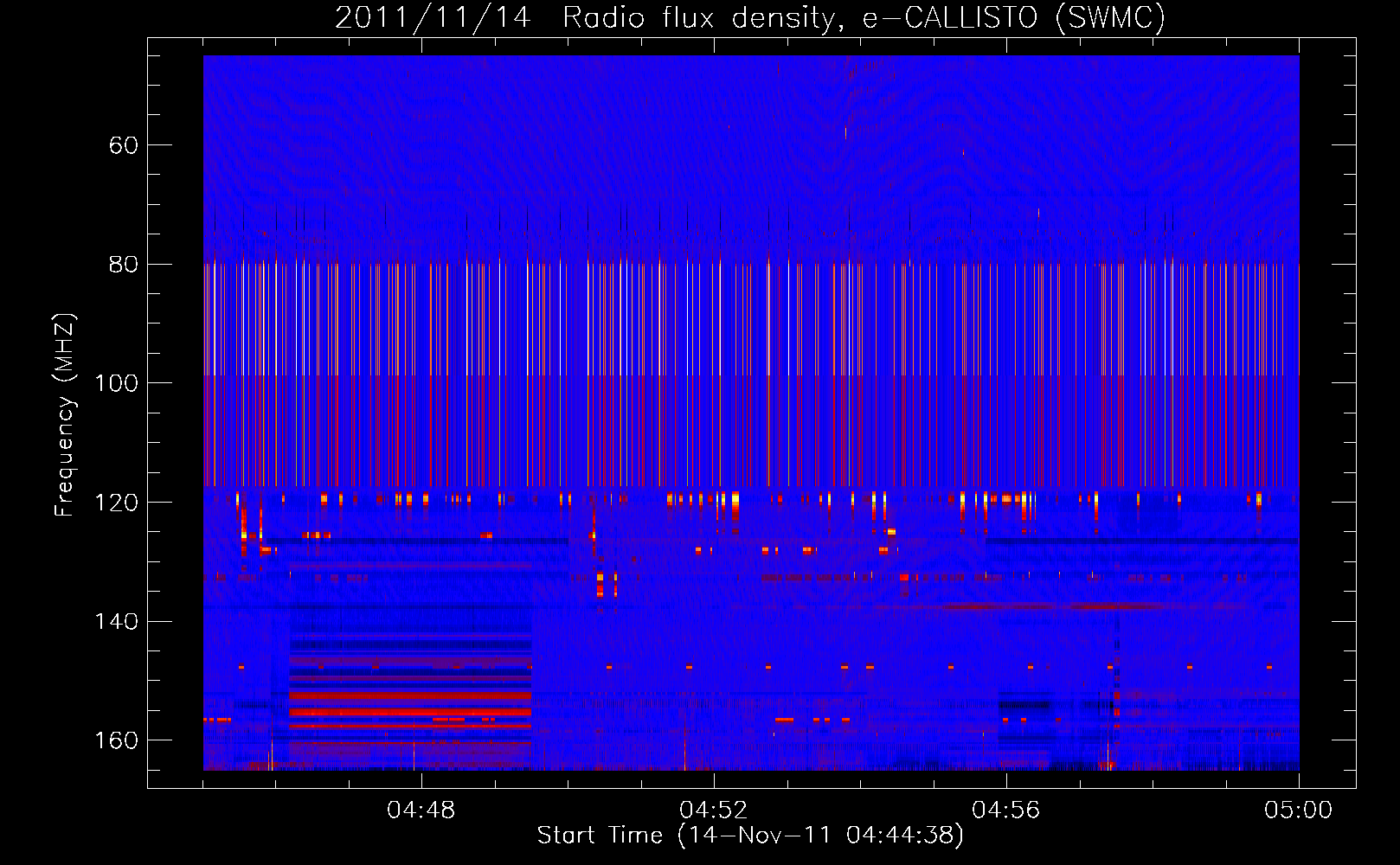Screen dimensions: 1400x865
Task: Click the 'Start Time (14-Nov-11 04:44:38)' axis label
Action: pyautogui.click(x=750, y=836)
